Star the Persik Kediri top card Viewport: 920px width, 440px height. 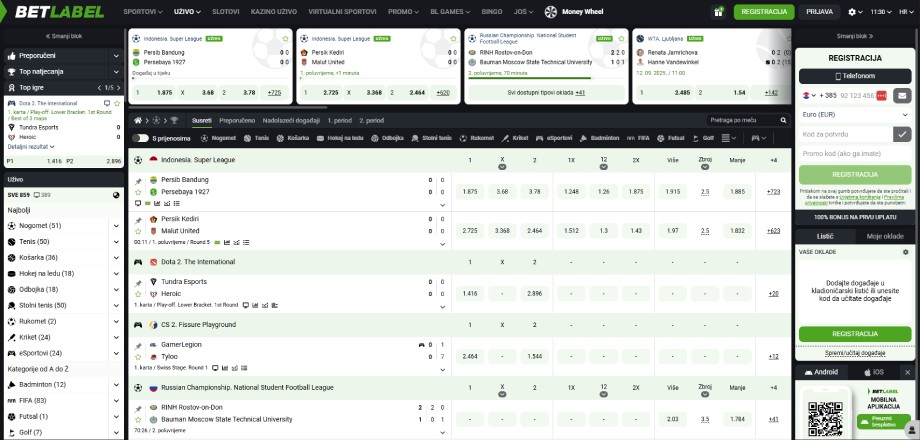tap(454, 39)
